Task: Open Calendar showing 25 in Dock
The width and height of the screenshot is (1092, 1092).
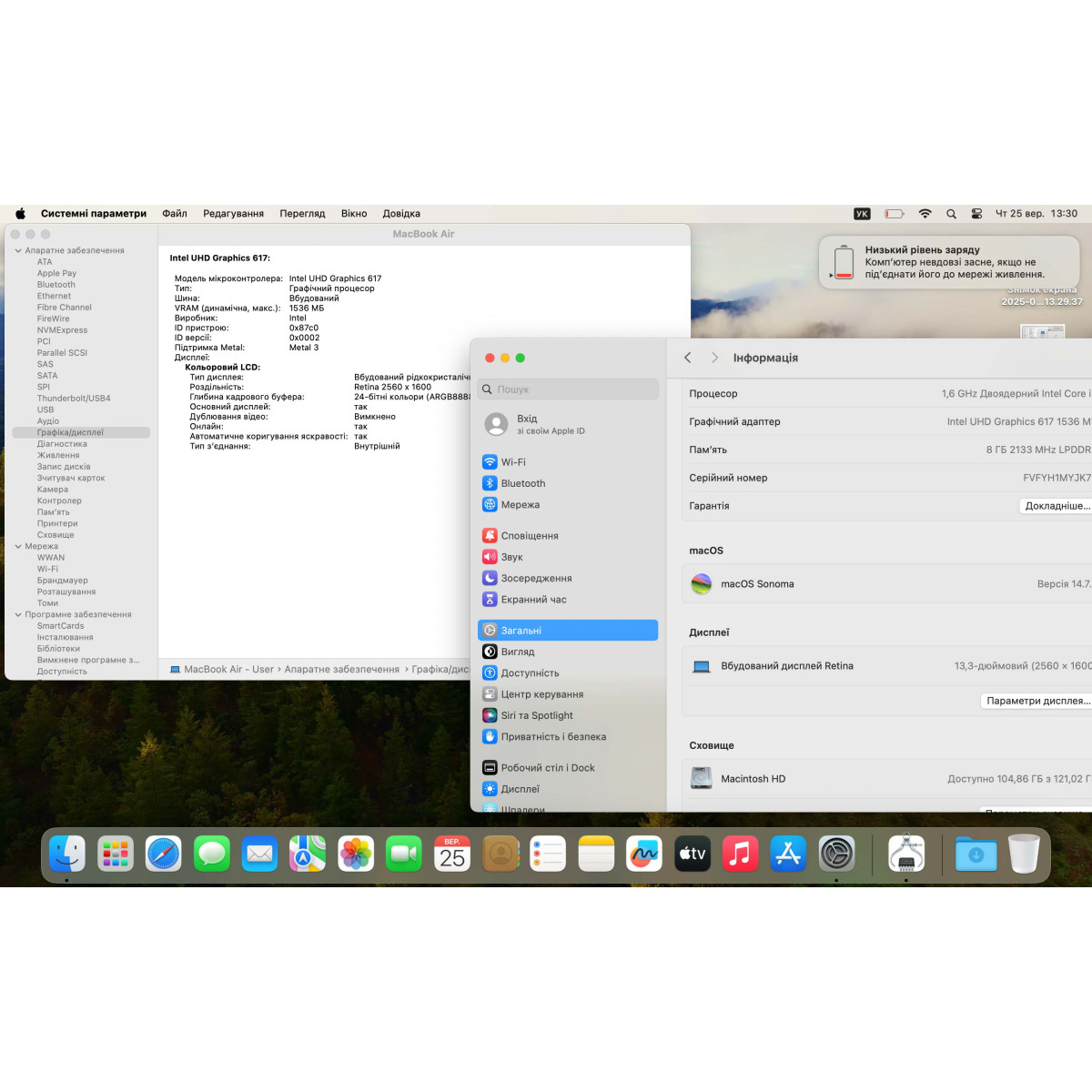Action: tap(452, 854)
